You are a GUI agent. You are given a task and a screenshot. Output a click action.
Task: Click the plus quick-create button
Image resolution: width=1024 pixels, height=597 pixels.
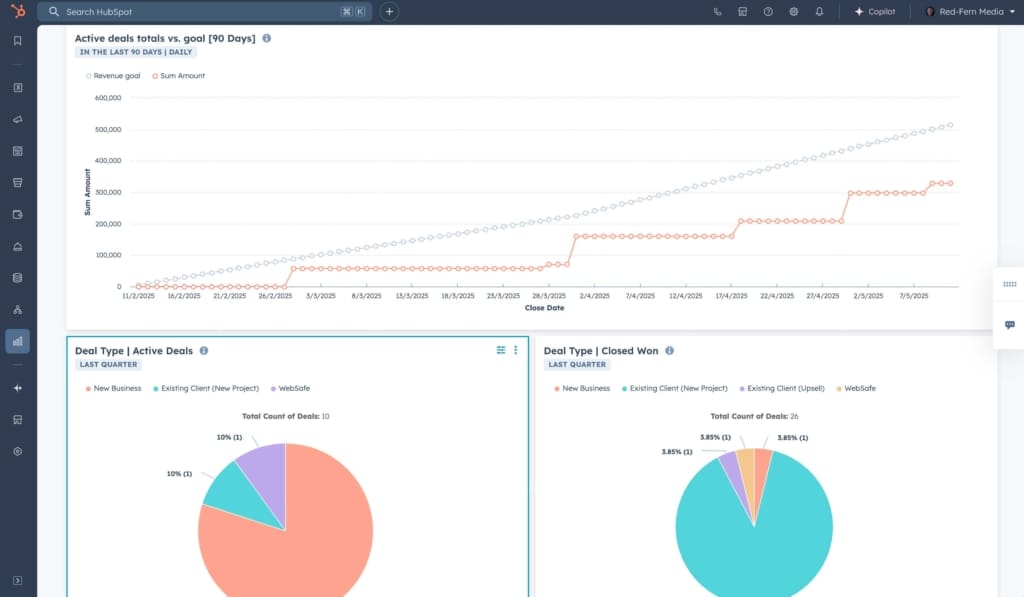coord(389,12)
